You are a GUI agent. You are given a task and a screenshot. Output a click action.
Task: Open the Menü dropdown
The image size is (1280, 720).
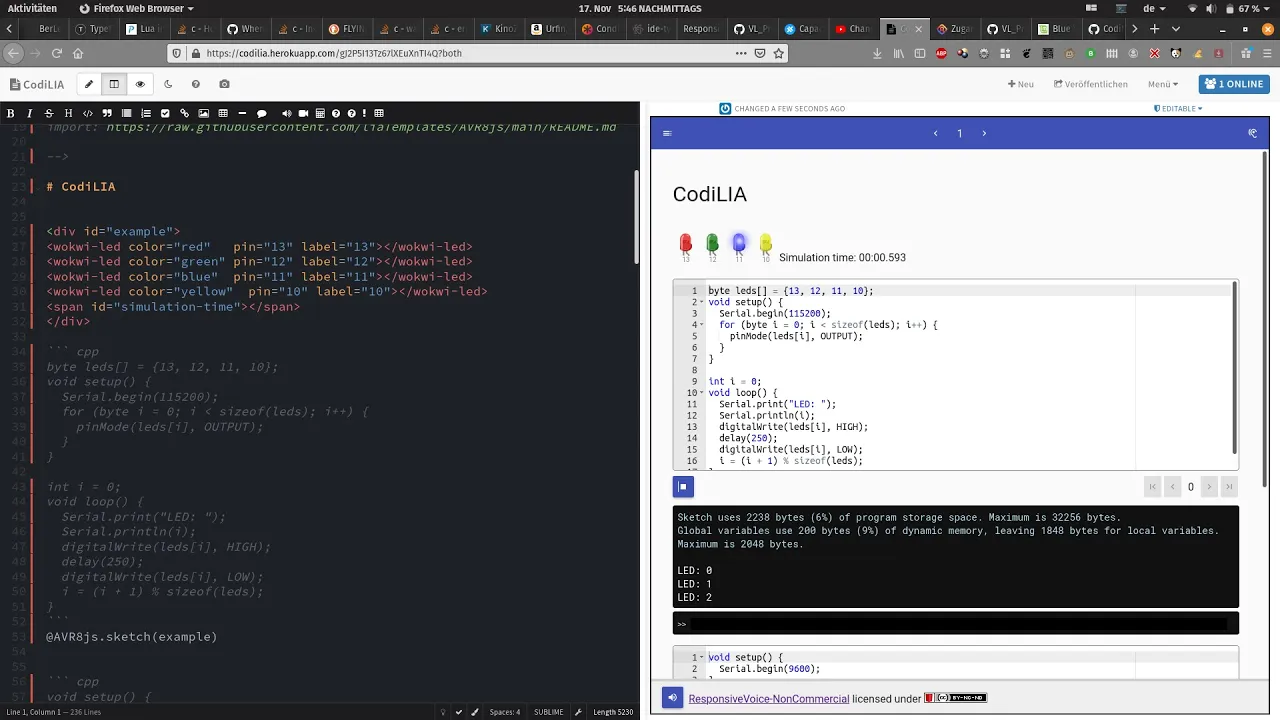[1163, 85]
